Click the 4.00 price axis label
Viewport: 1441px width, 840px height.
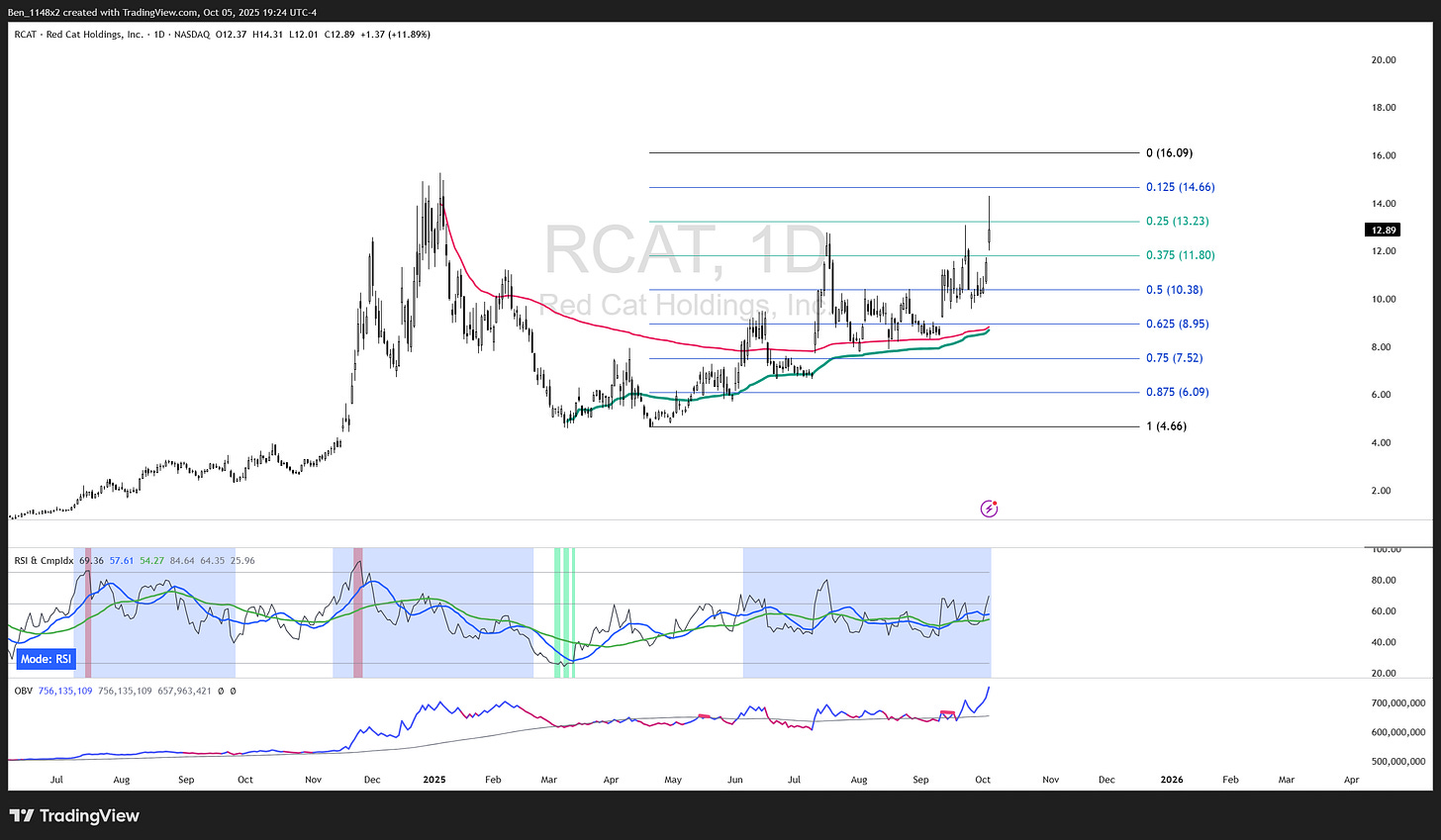(1383, 442)
